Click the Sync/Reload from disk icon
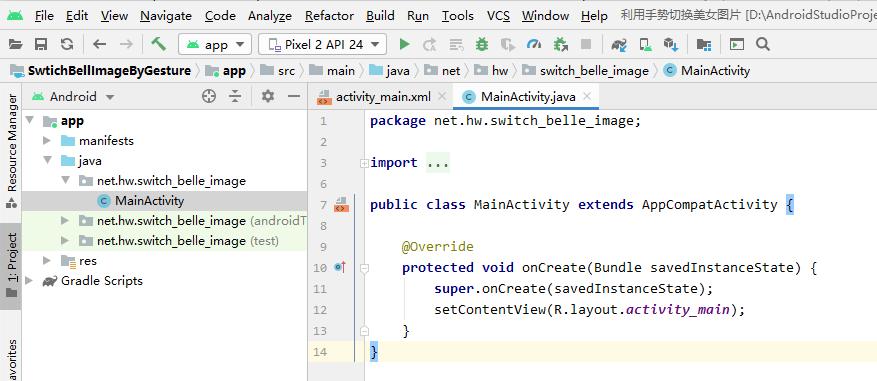This screenshot has height=381, width=877. click(x=67, y=44)
